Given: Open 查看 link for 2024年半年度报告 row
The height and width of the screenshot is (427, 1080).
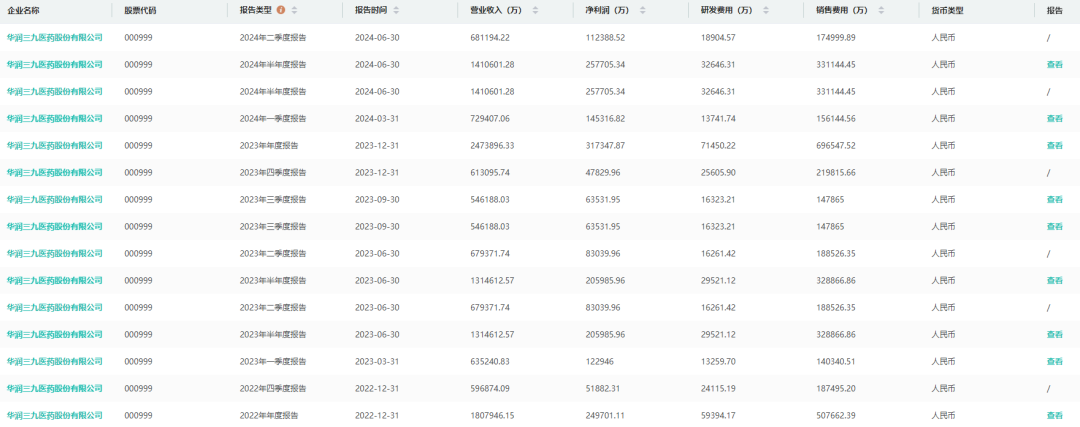Looking at the screenshot, I should (1055, 65).
